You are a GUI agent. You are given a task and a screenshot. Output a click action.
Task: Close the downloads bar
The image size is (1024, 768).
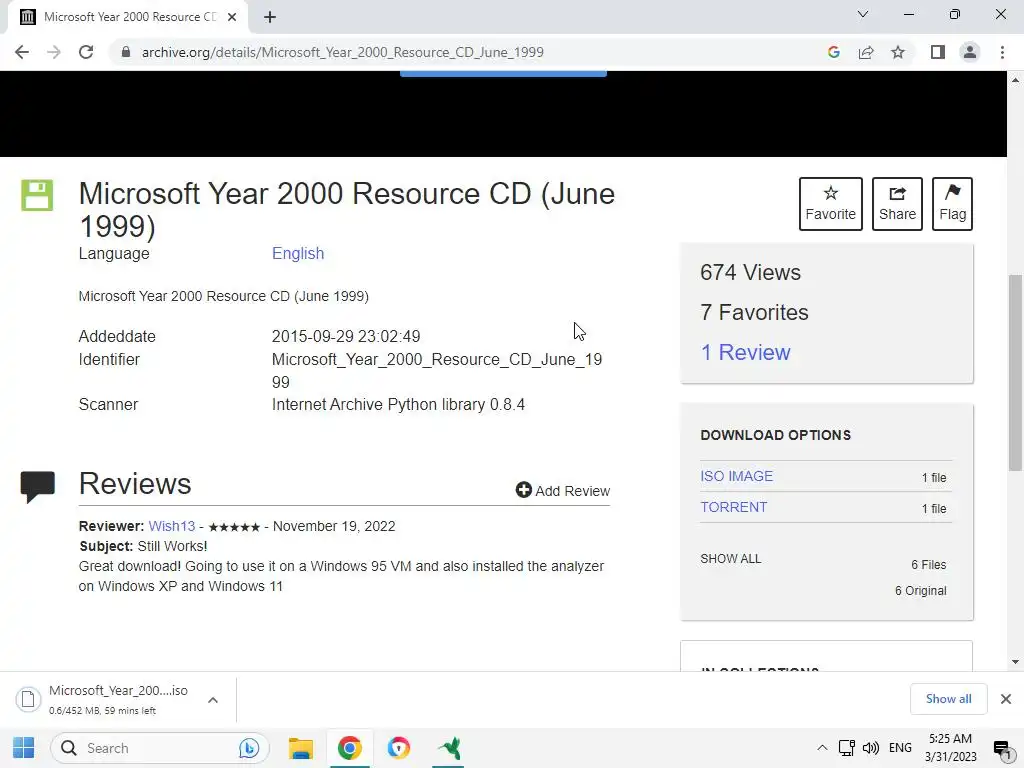coord(1006,699)
